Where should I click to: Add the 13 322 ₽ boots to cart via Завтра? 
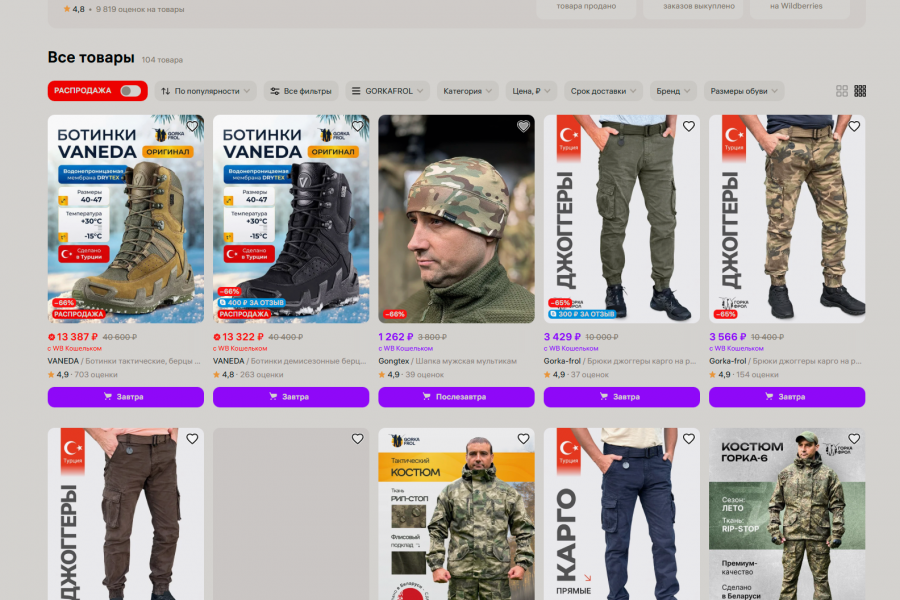tap(291, 397)
